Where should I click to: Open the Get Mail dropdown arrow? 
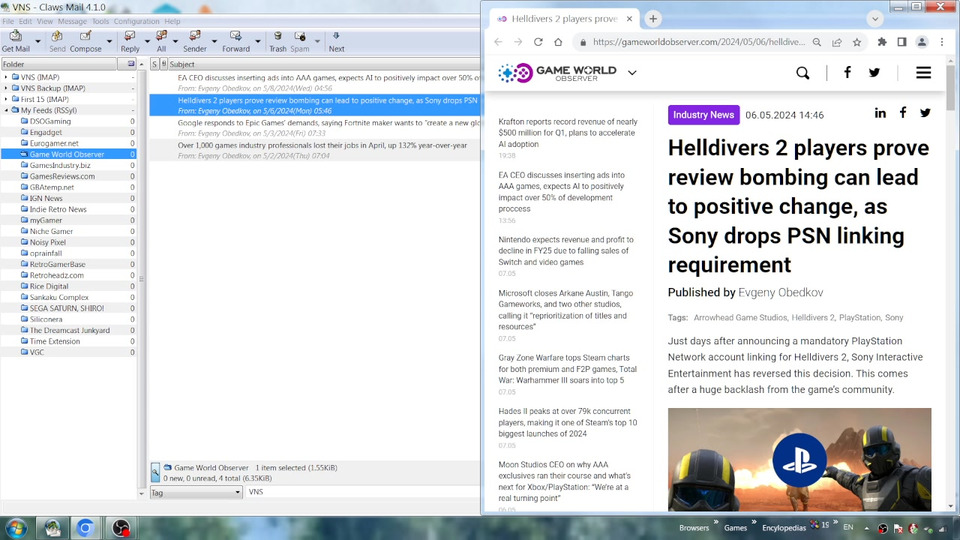click(37, 42)
